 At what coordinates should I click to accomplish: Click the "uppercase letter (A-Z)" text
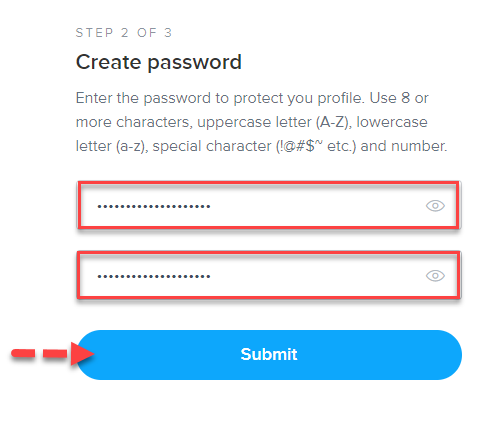(275, 122)
